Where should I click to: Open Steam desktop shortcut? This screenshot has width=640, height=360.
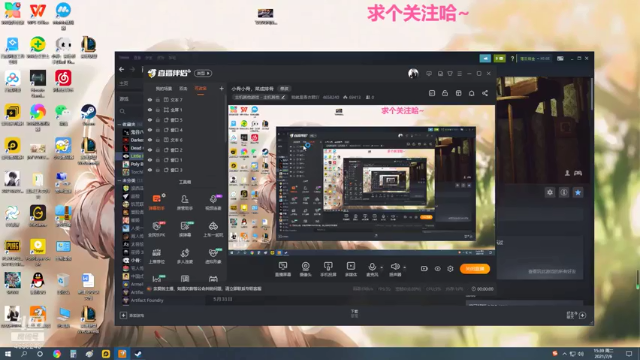pos(88,115)
